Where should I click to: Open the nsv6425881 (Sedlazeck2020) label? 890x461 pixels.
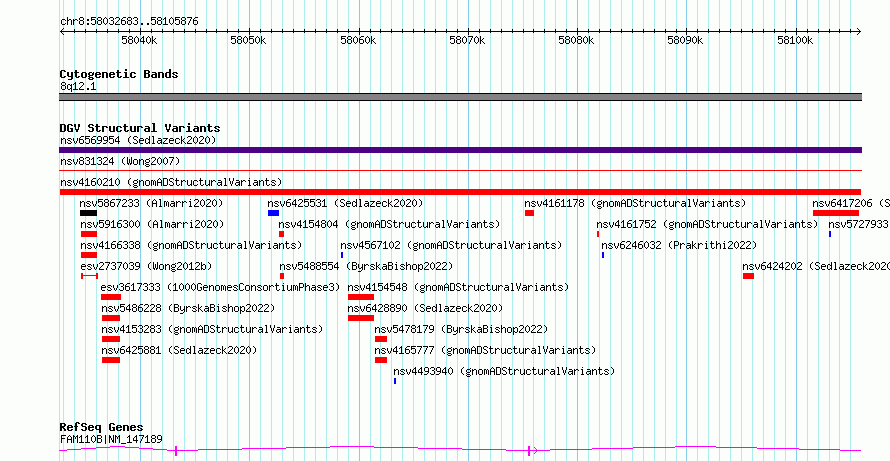179,350
